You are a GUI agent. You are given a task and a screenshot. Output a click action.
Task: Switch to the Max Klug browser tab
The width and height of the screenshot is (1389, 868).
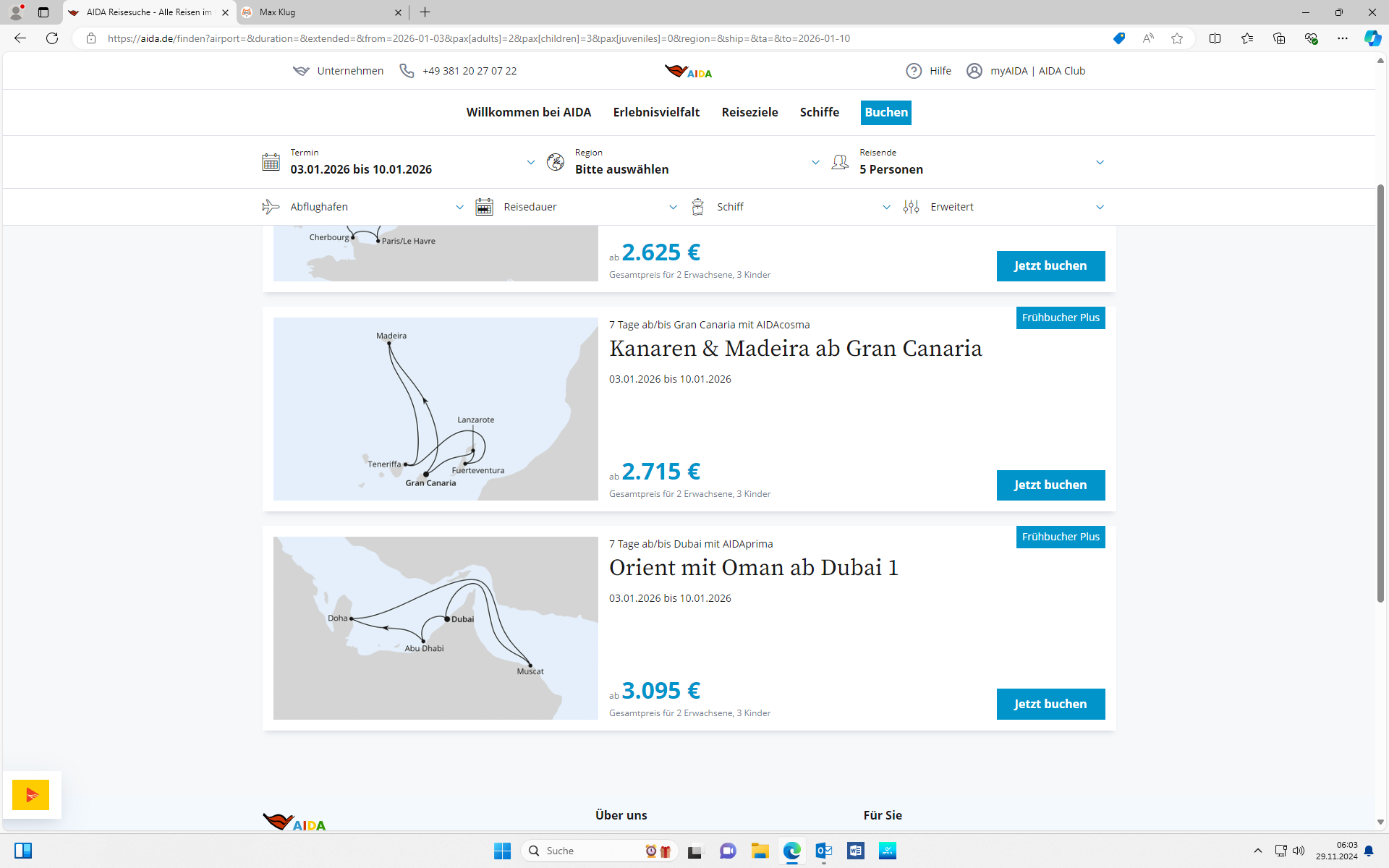[x=318, y=12]
